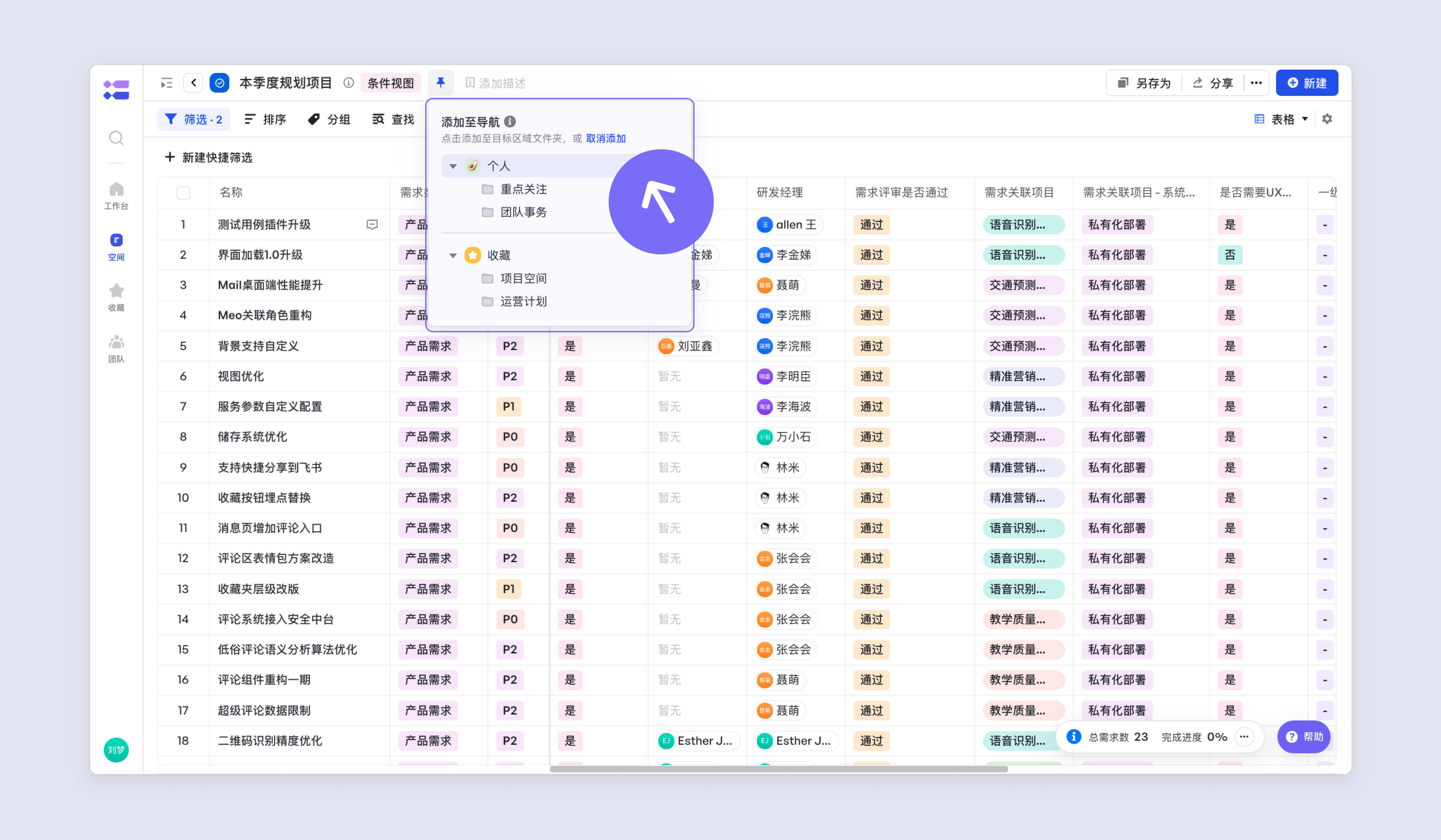Open the 界面加载1.0升级 row
This screenshot has width=1441, height=840.
click(x=260, y=255)
